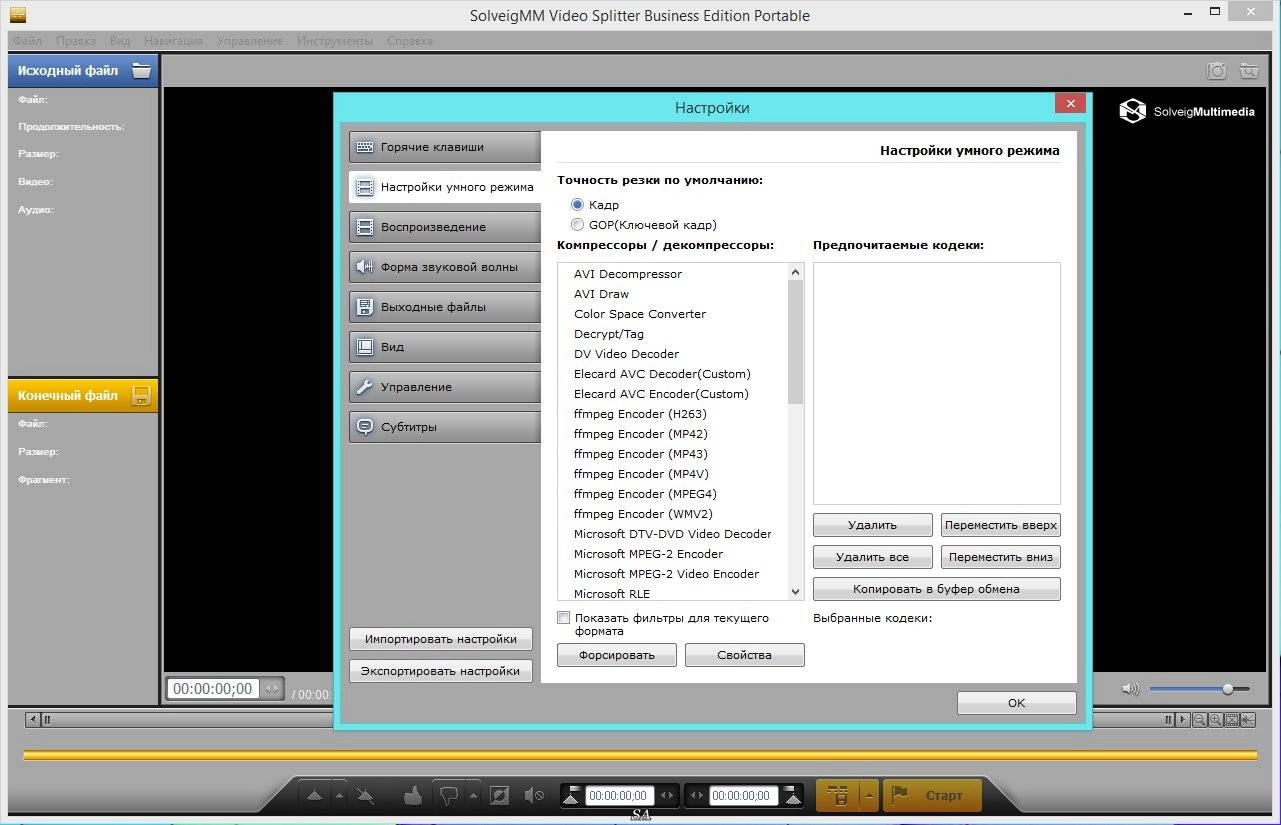The width and height of the screenshot is (1281, 825).
Task: Click the orange timeline bar
Action: [x=640, y=755]
